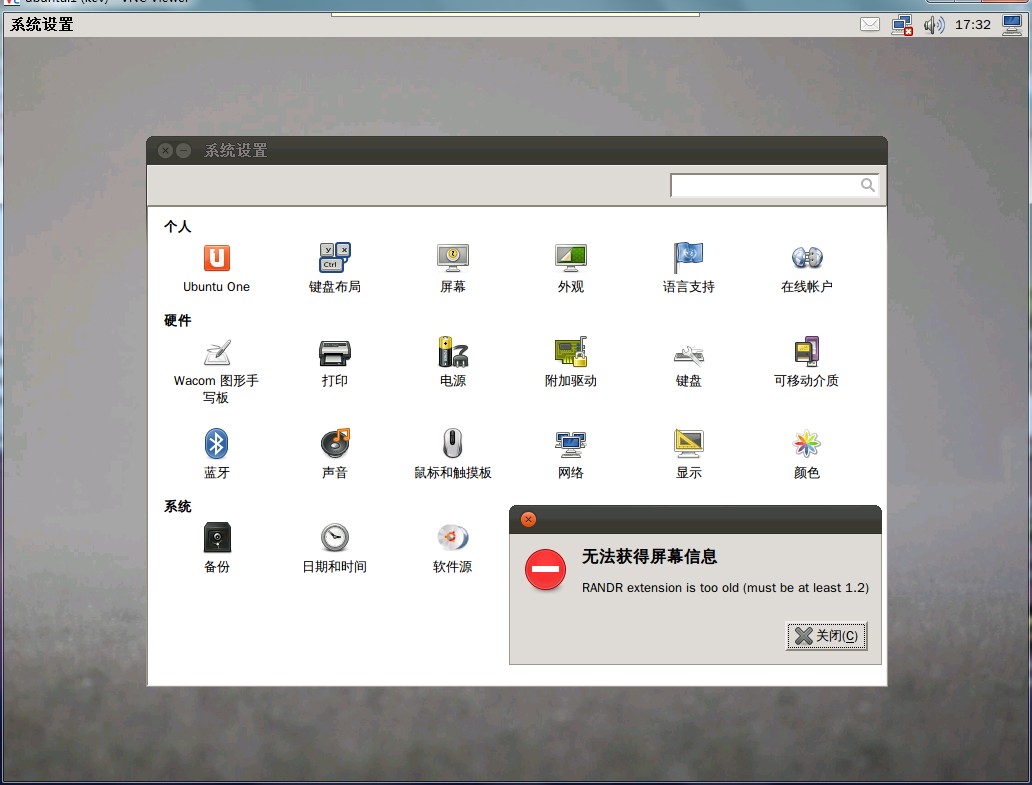Close the 系统设置 window
Image resolution: width=1032 pixels, height=785 pixels.
coord(165,151)
